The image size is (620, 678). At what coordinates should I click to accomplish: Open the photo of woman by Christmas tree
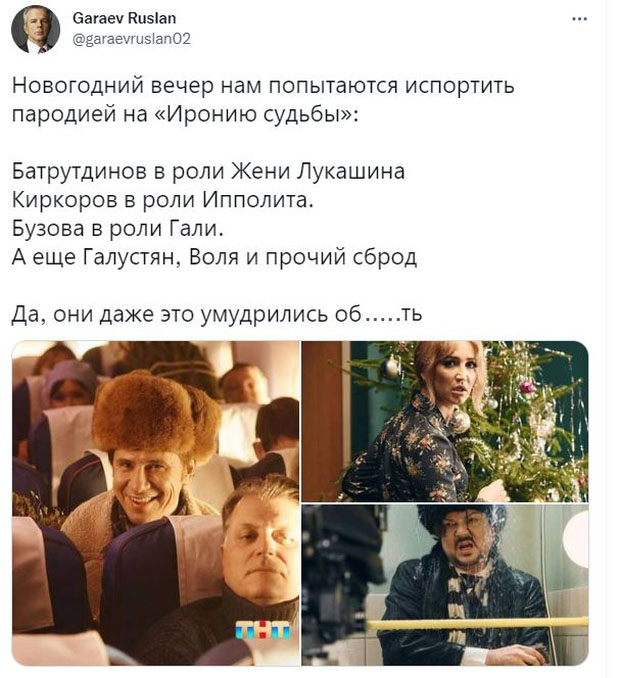click(x=445, y=421)
